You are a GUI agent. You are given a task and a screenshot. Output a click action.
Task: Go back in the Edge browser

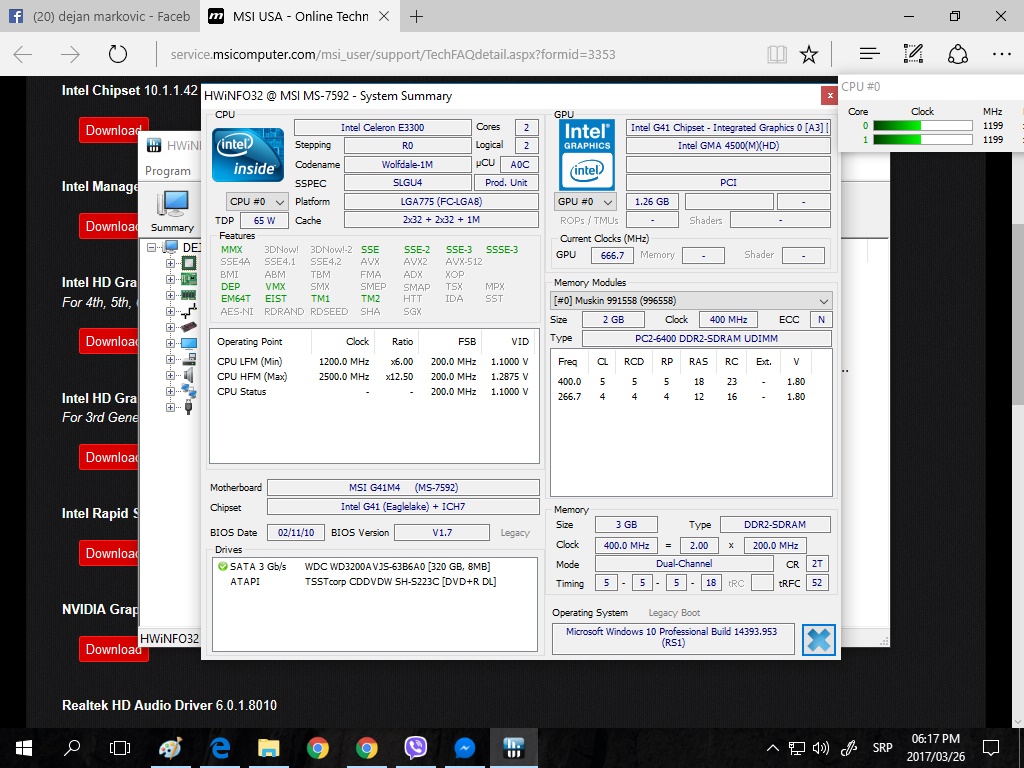23,54
